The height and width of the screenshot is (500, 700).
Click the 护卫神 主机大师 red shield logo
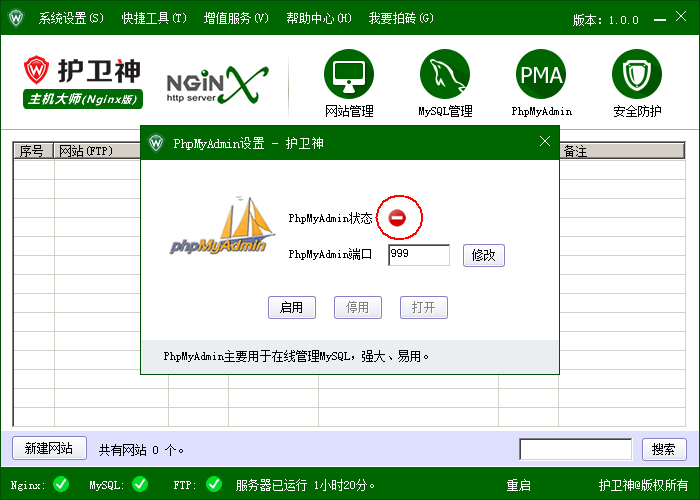click(36, 70)
